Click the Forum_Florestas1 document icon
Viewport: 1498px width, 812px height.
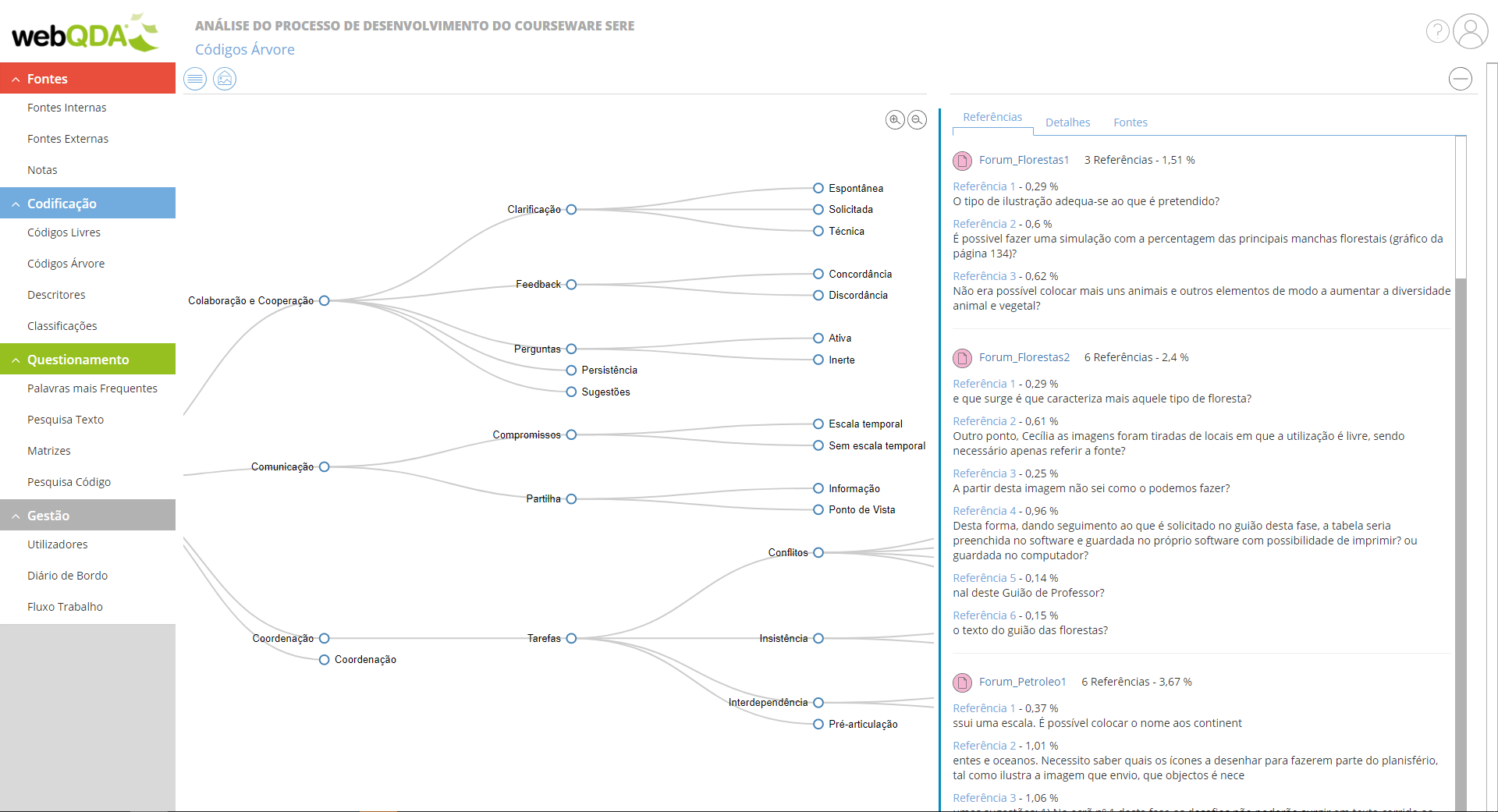point(962,161)
